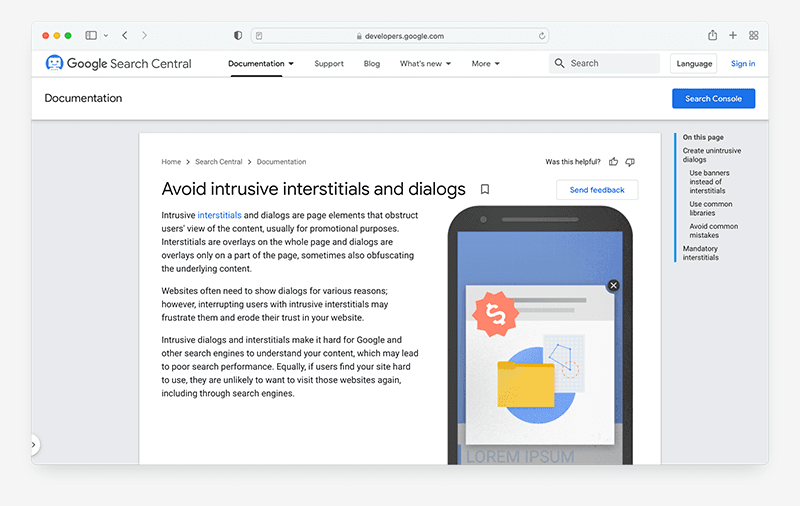Click the Google Search Central title text
The image size is (800, 506).
click(129, 63)
